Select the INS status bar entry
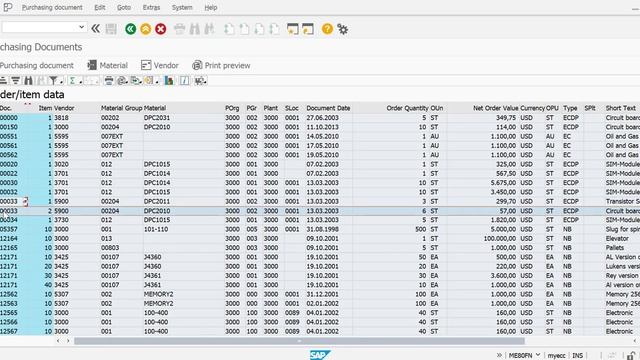 [578, 356]
